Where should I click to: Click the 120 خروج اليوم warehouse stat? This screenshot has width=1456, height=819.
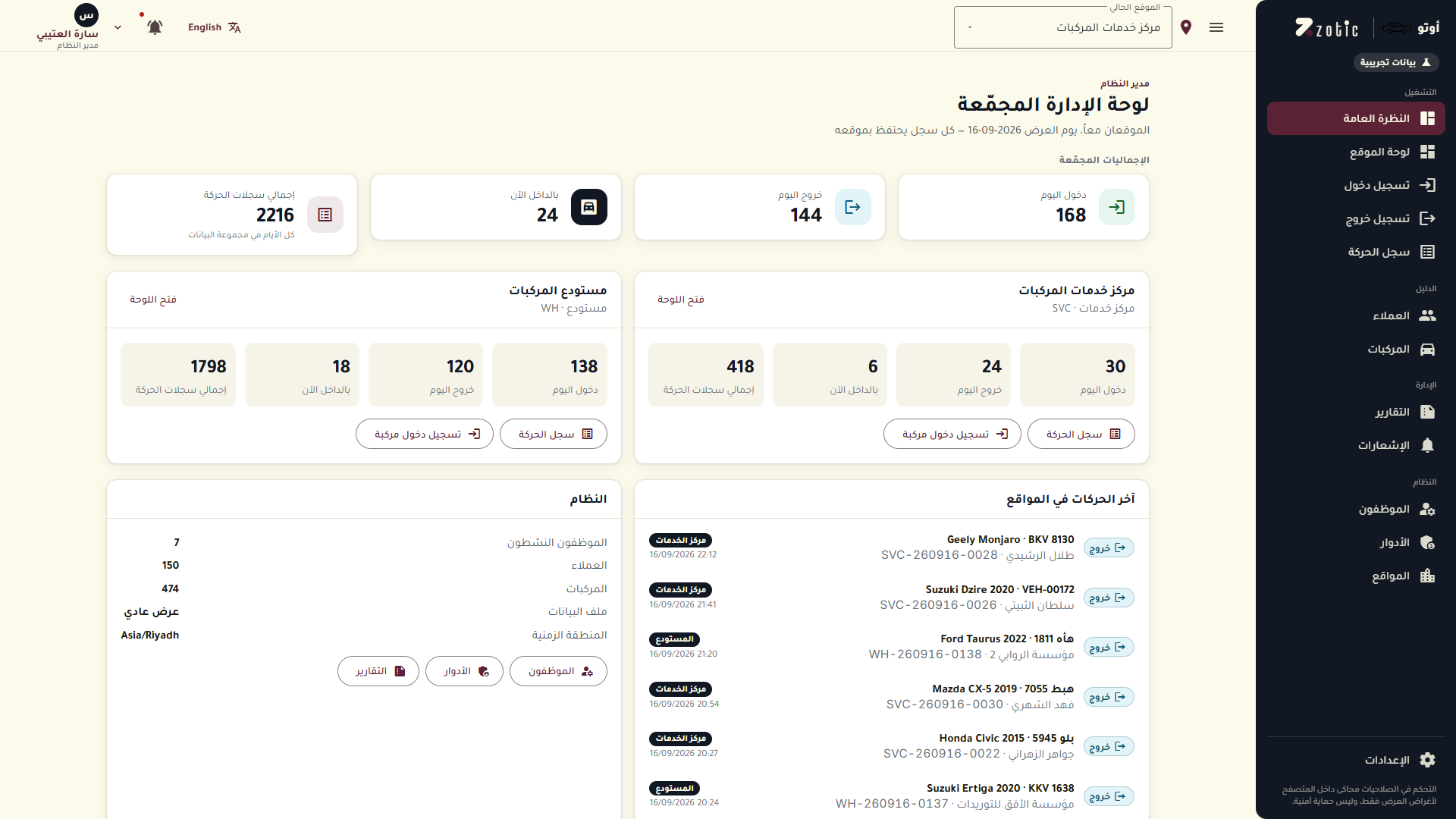pos(426,375)
